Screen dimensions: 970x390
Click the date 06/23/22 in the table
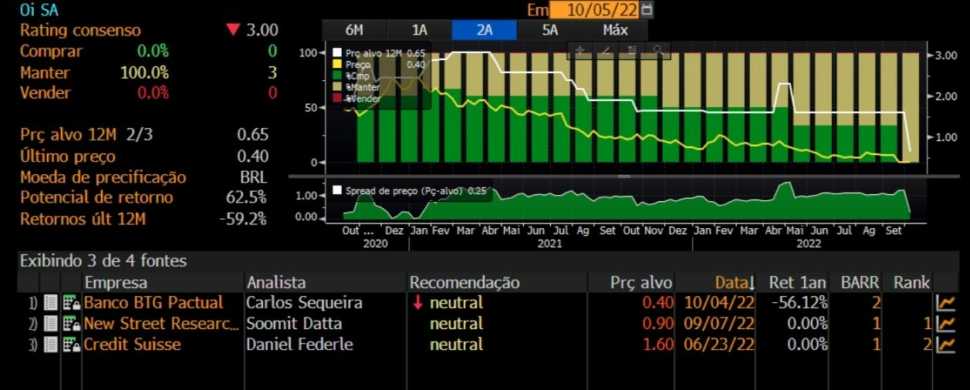(720, 344)
